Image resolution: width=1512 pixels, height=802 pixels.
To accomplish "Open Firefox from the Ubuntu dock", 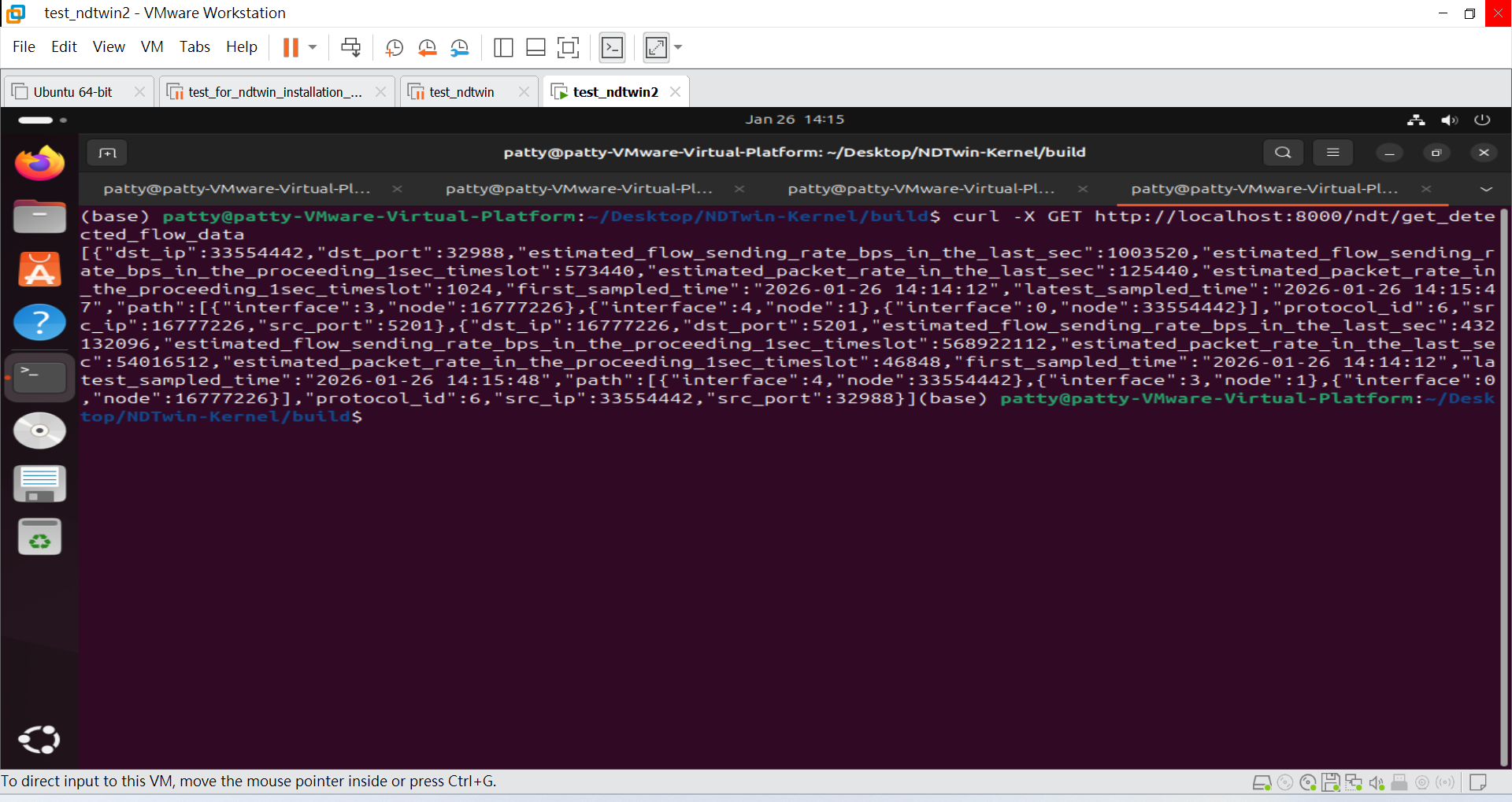I will [39, 164].
